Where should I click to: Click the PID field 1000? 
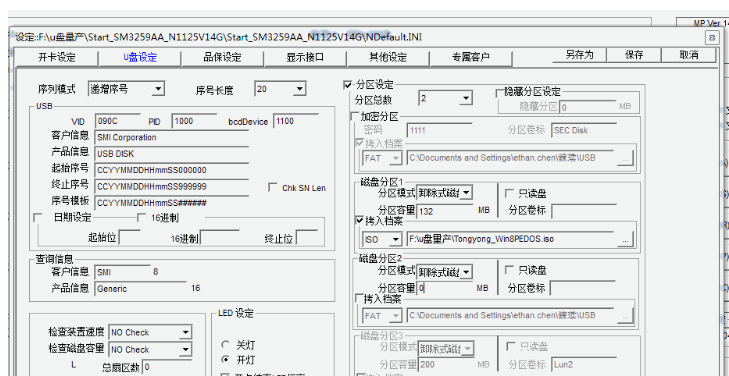(194, 121)
